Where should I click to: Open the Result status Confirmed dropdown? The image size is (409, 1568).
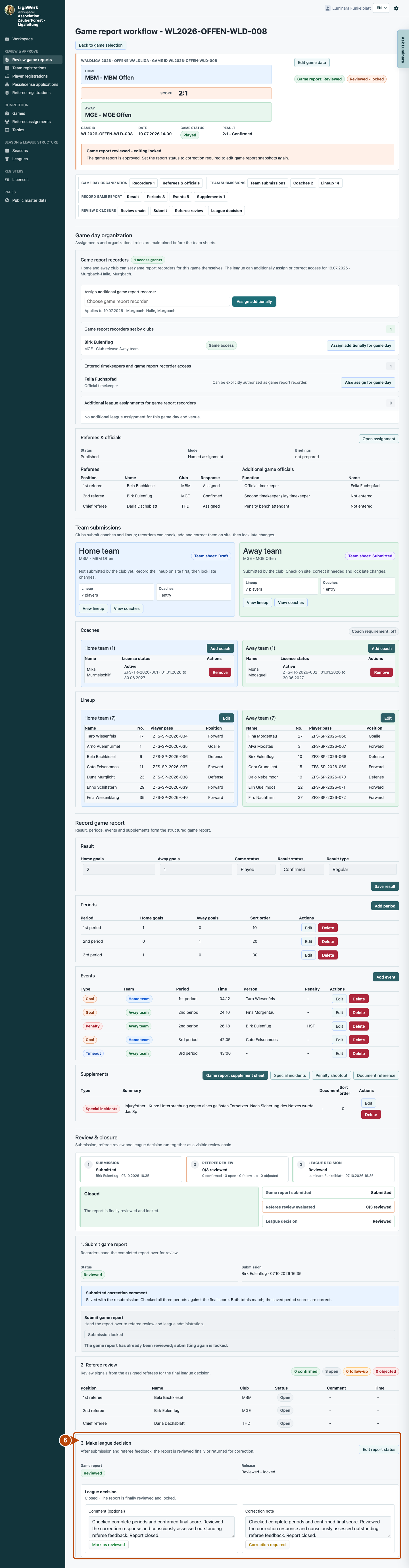point(301,869)
